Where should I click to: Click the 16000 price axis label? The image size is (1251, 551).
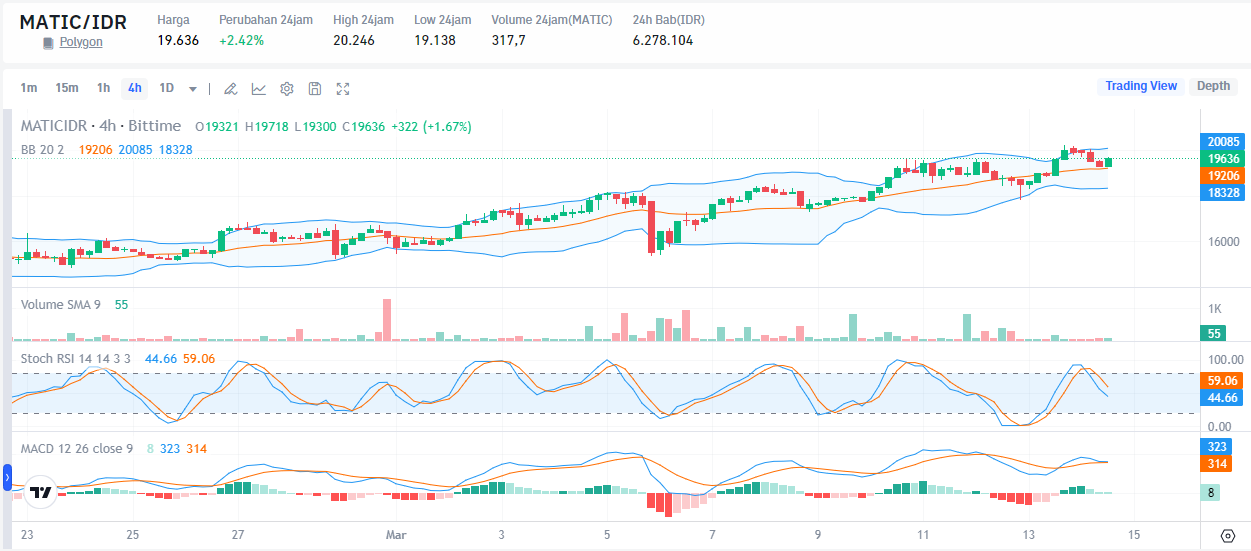[x=1222, y=241]
